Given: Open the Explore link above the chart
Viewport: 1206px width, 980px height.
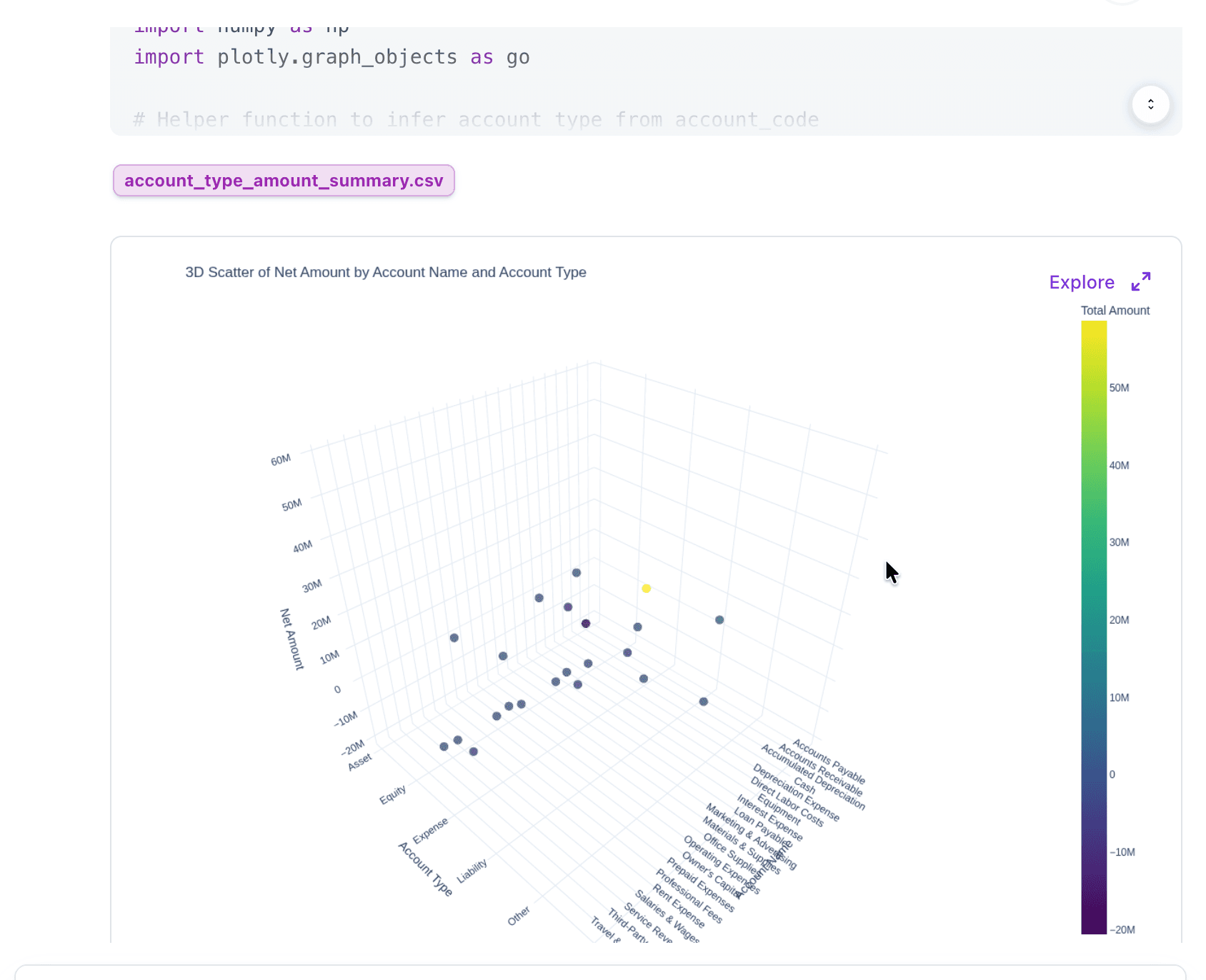Looking at the screenshot, I should 1081,282.
